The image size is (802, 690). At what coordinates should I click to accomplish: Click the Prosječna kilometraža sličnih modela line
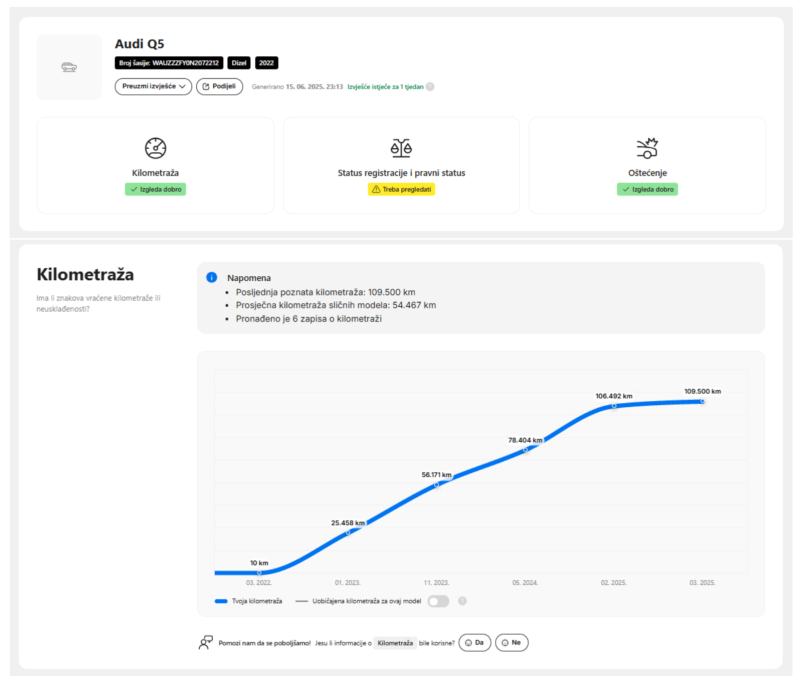click(336, 305)
